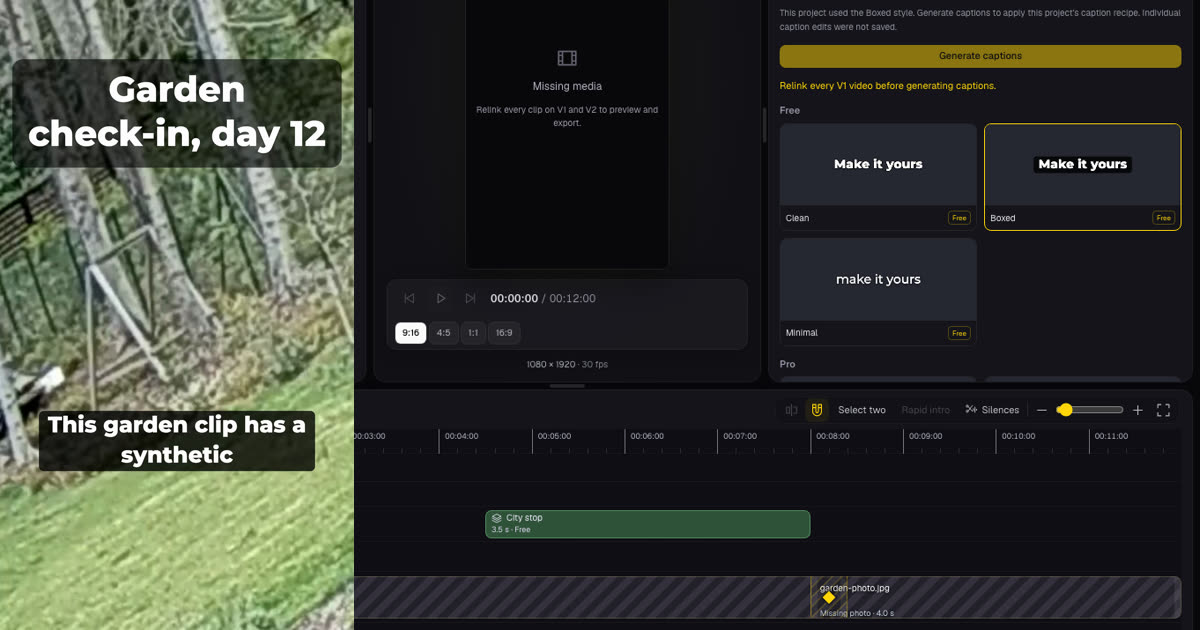
Task: Select the garden-photo.jpg clip
Action: pos(996,598)
